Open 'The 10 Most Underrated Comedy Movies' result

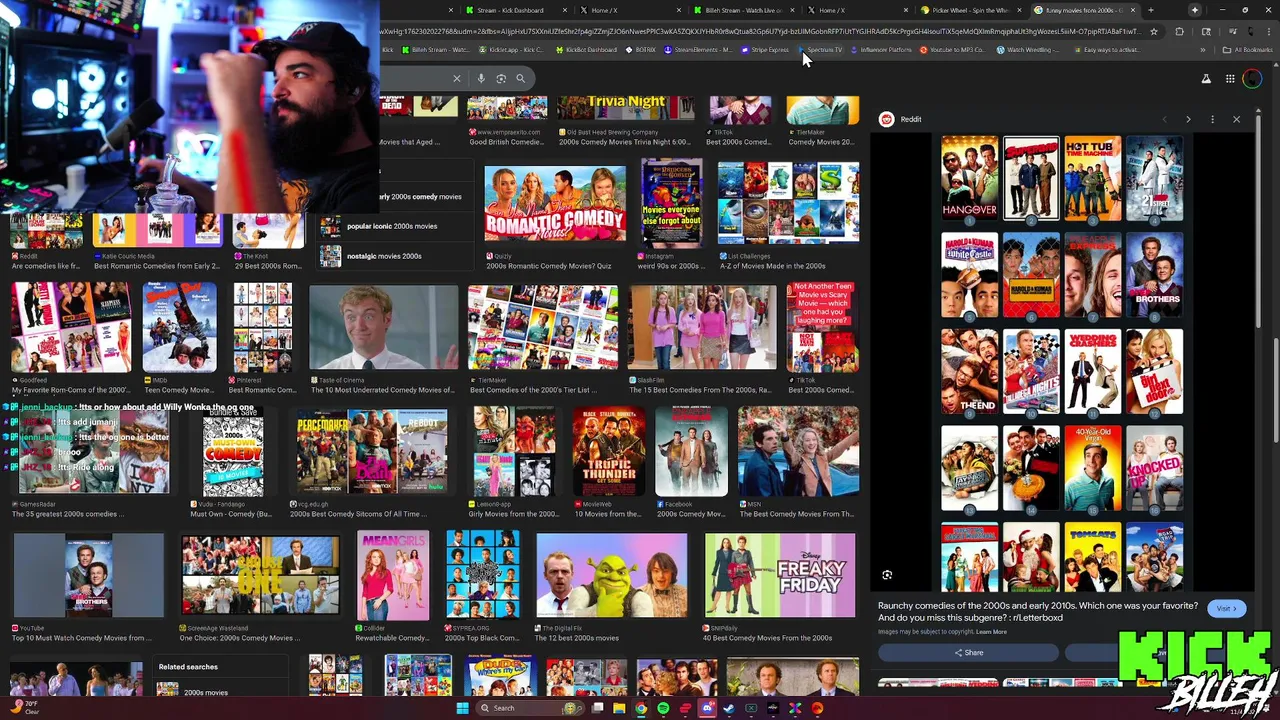(384, 328)
